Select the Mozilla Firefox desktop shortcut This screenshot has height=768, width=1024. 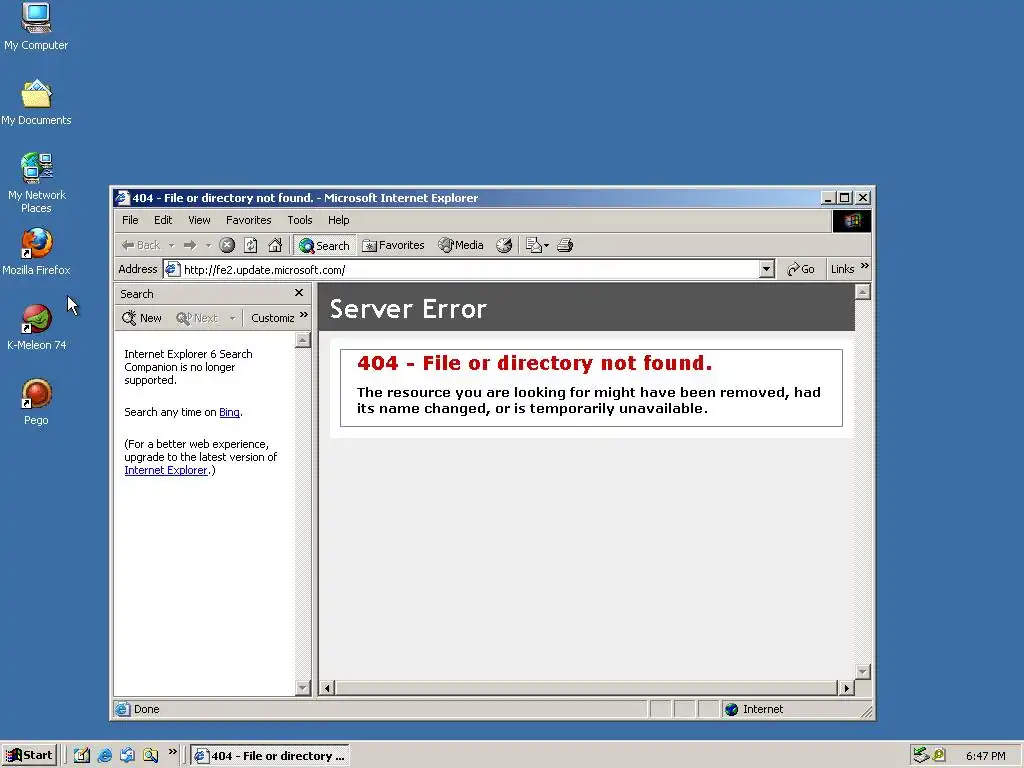[x=36, y=252]
